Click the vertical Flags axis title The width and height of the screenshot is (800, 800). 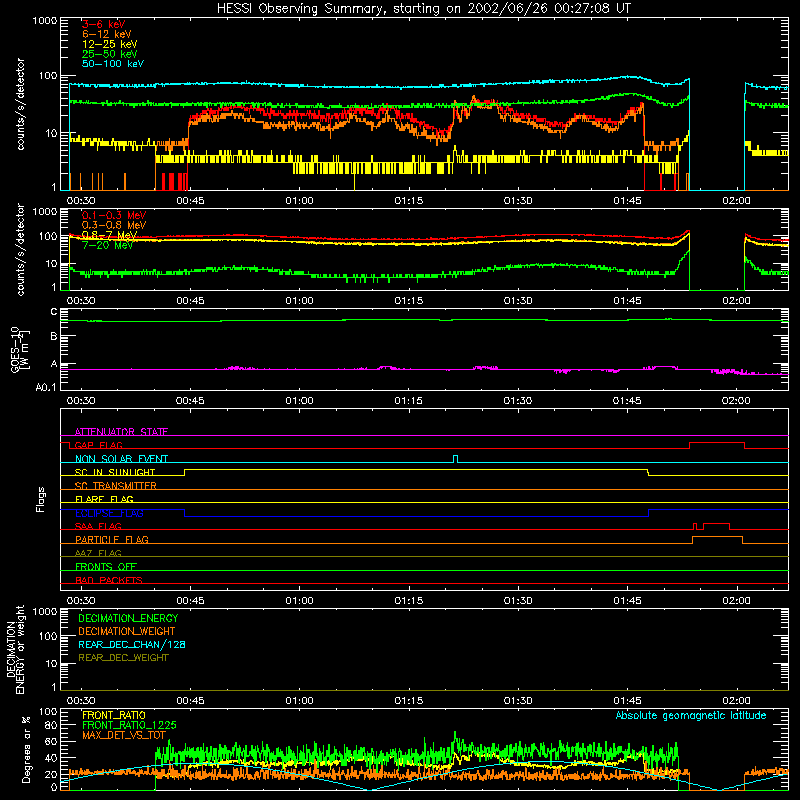coord(41,499)
